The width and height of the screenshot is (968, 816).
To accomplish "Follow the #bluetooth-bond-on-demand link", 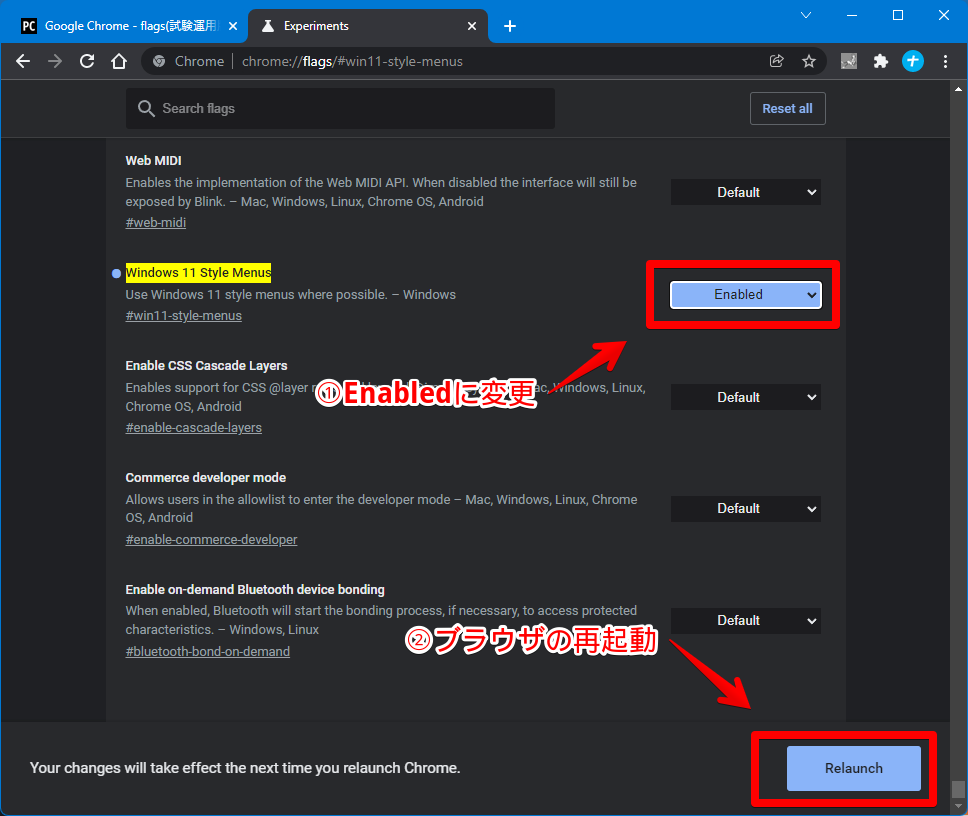I will pyautogui.click(x=207, y=652).
